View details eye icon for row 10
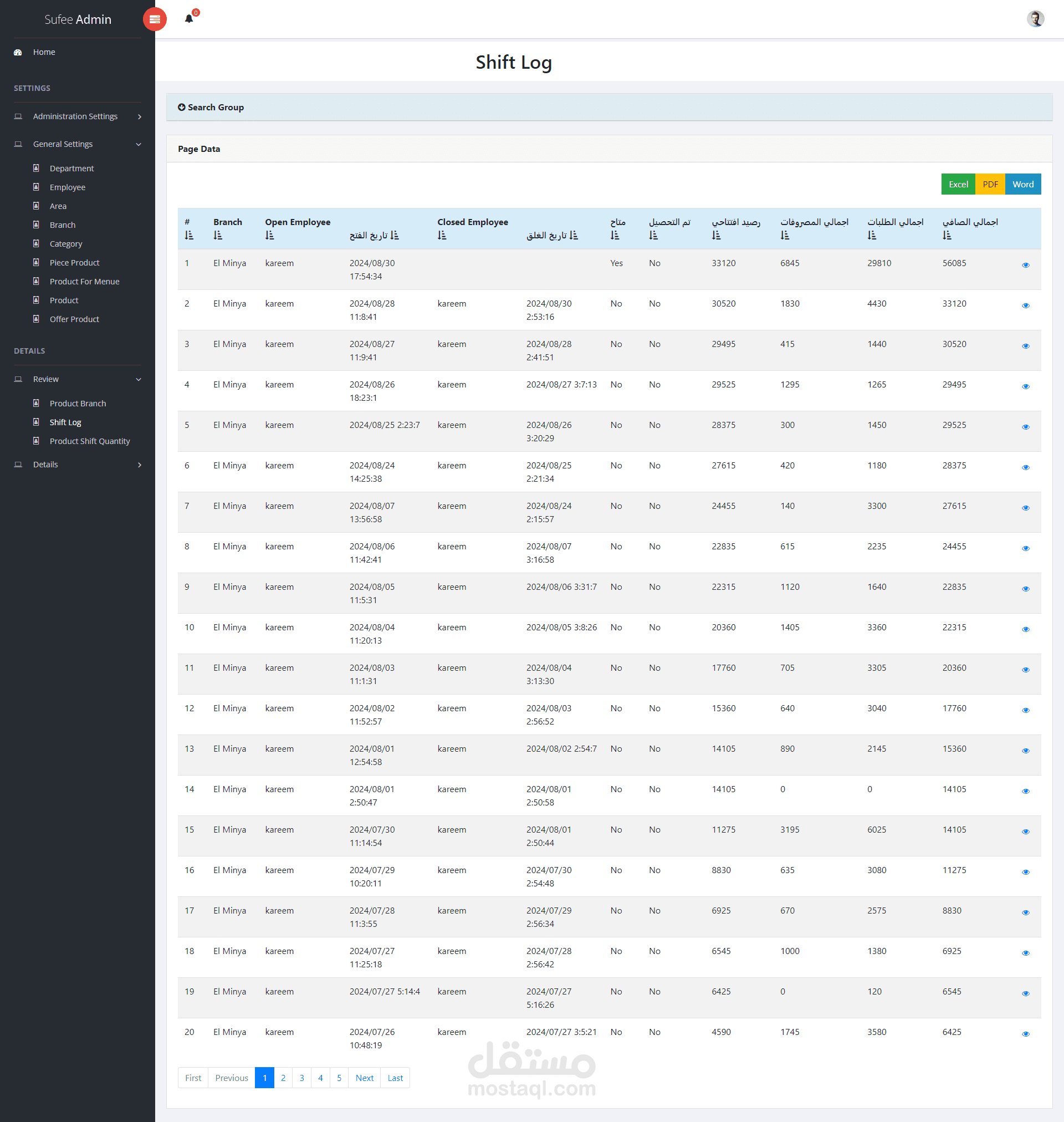Screen dimensions: 1064x1122 tap(1025, 629)
